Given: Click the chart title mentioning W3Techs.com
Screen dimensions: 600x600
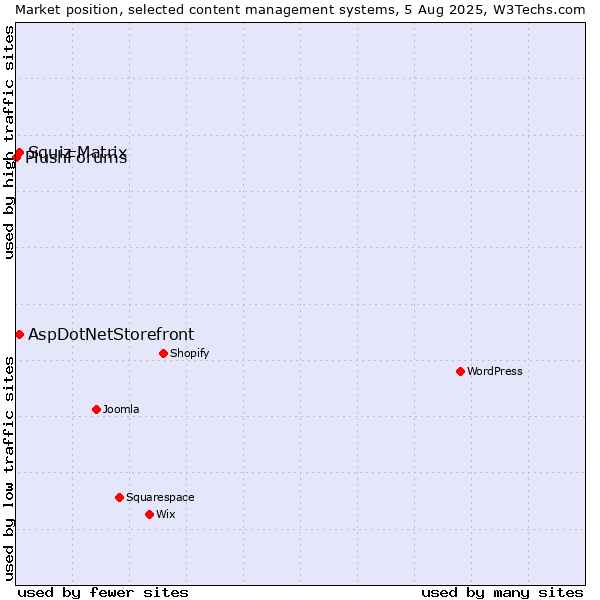Looking at the screenshot, I should 300,10.
